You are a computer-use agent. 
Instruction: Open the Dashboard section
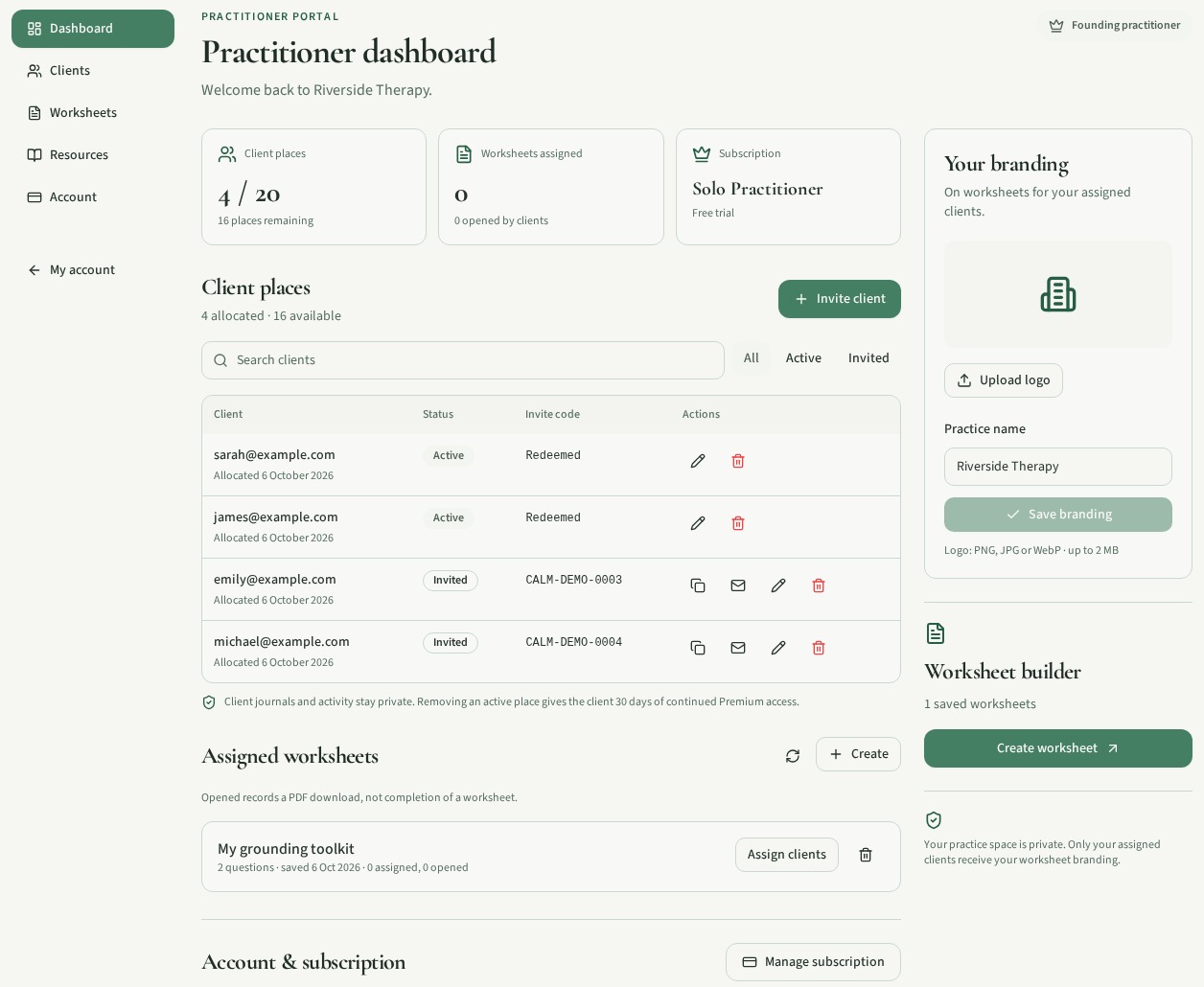[93, 29]
